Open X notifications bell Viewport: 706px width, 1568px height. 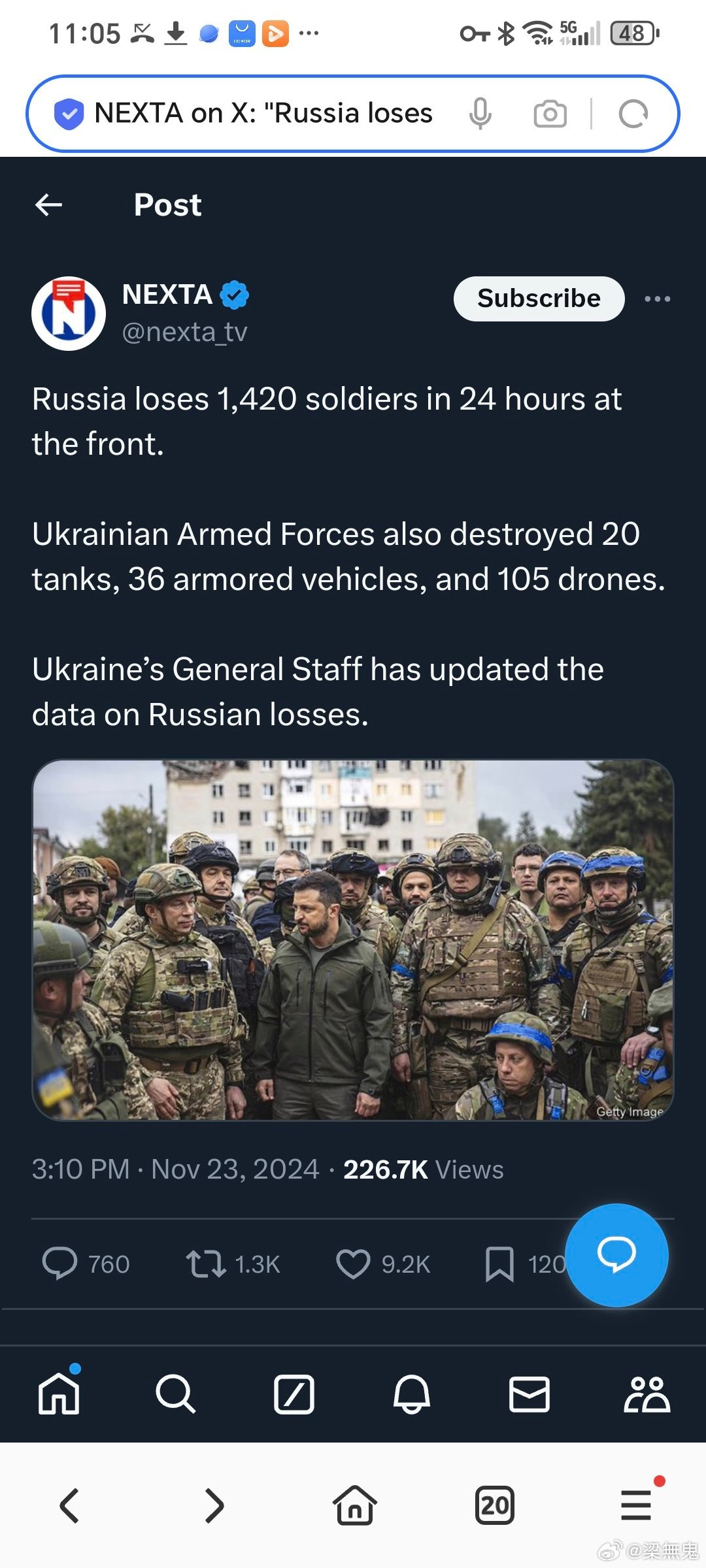tap(411, 1394)
